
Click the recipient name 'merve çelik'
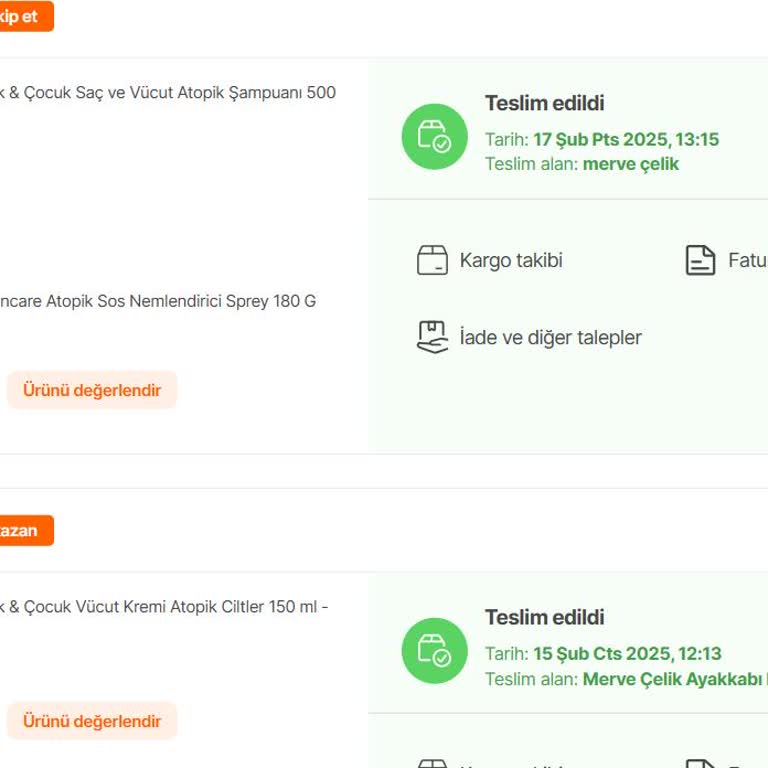631,164
